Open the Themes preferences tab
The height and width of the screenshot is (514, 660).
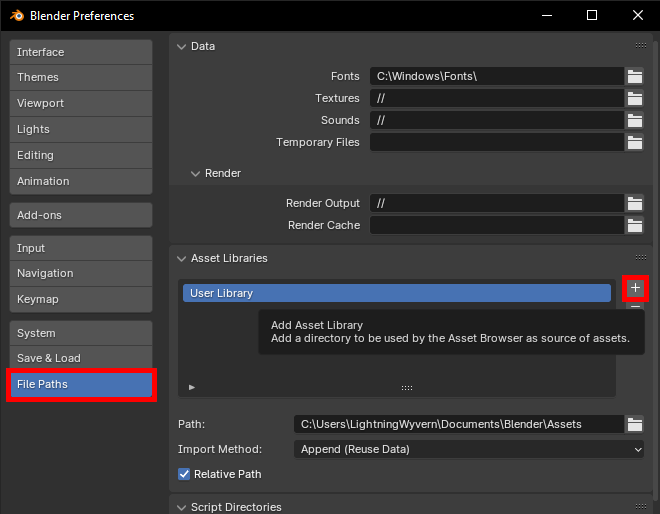point(81,77)
